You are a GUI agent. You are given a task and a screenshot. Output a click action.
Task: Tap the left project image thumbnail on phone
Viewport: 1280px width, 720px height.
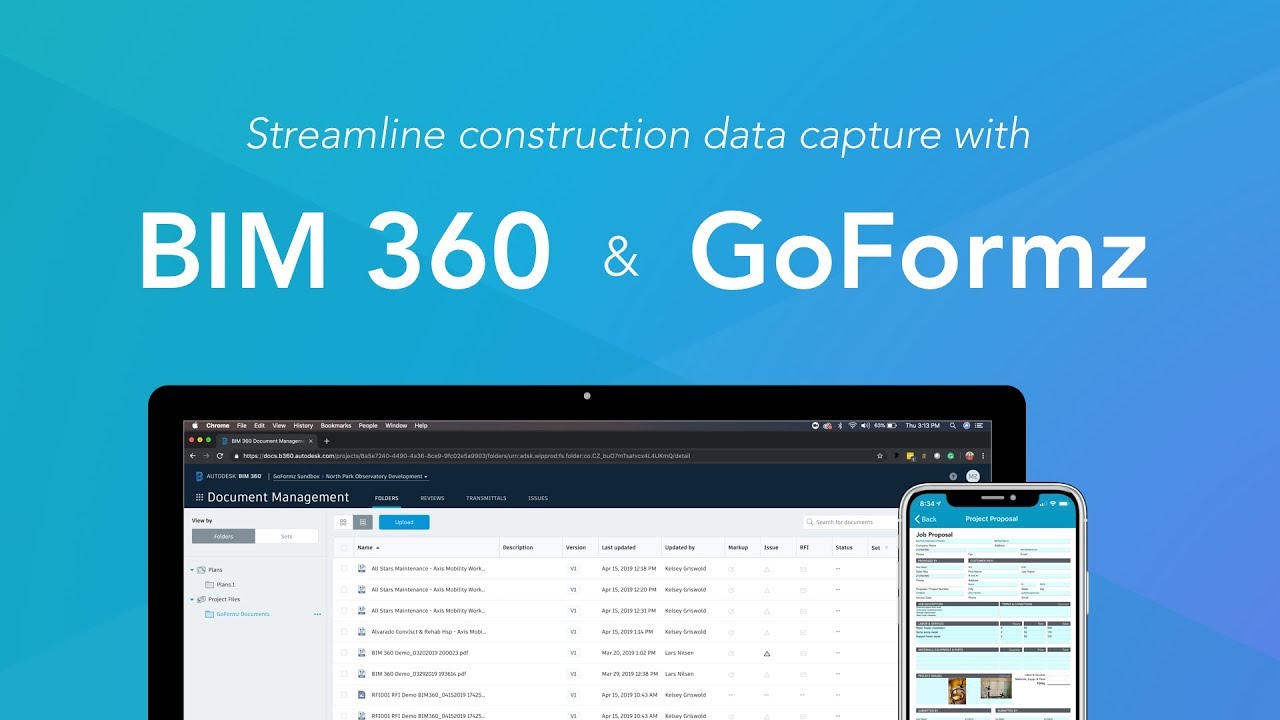coord(958,690)
